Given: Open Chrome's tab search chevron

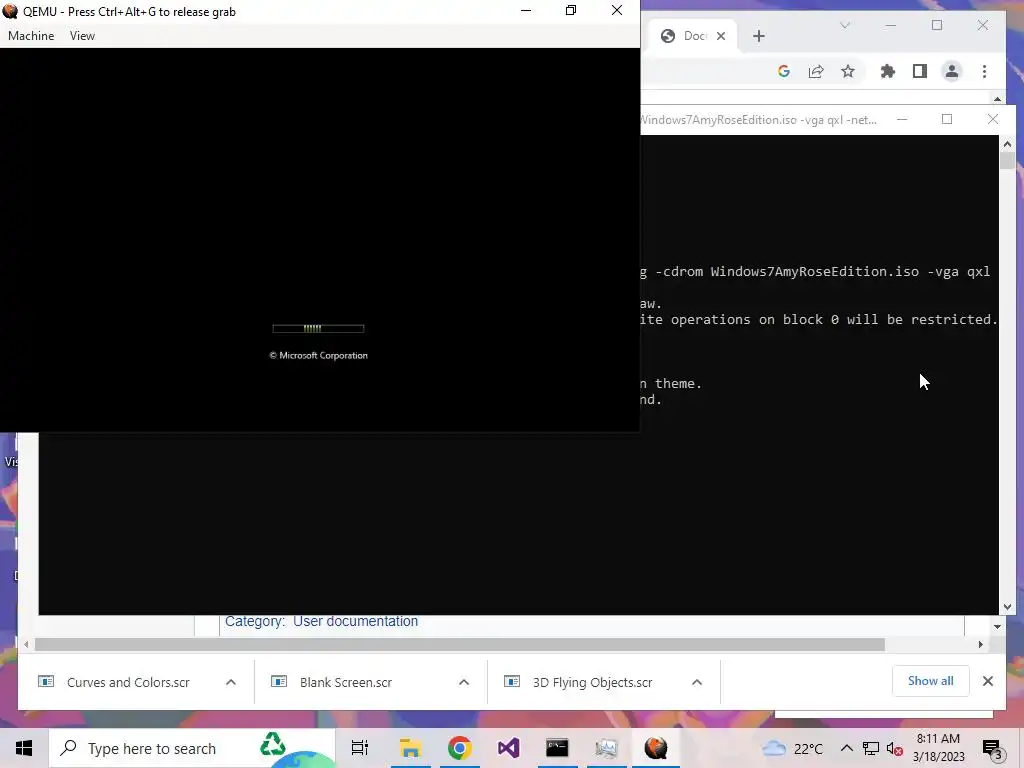Looking at the screenshot, I should (844, 25).
